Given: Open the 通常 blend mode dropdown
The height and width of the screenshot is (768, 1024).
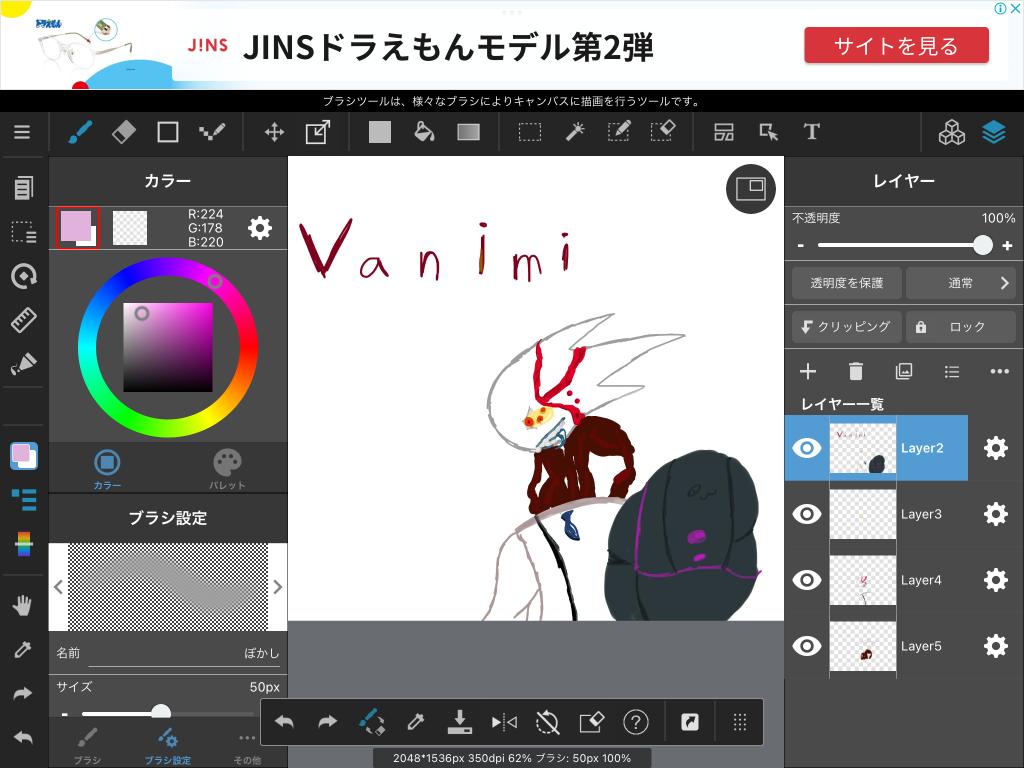Looking at the screenshot, I should 961,283.
